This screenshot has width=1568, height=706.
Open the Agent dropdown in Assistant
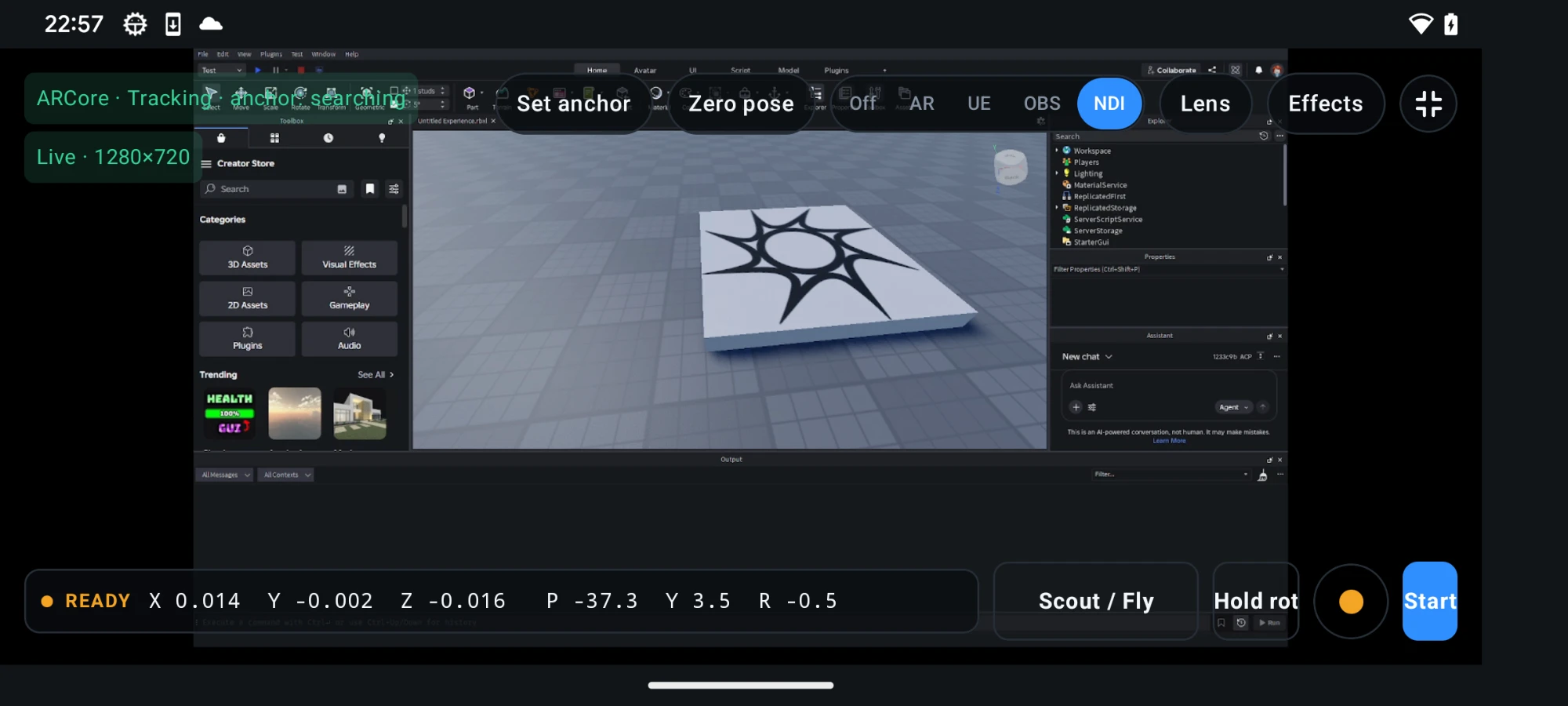coord(1234,407)
